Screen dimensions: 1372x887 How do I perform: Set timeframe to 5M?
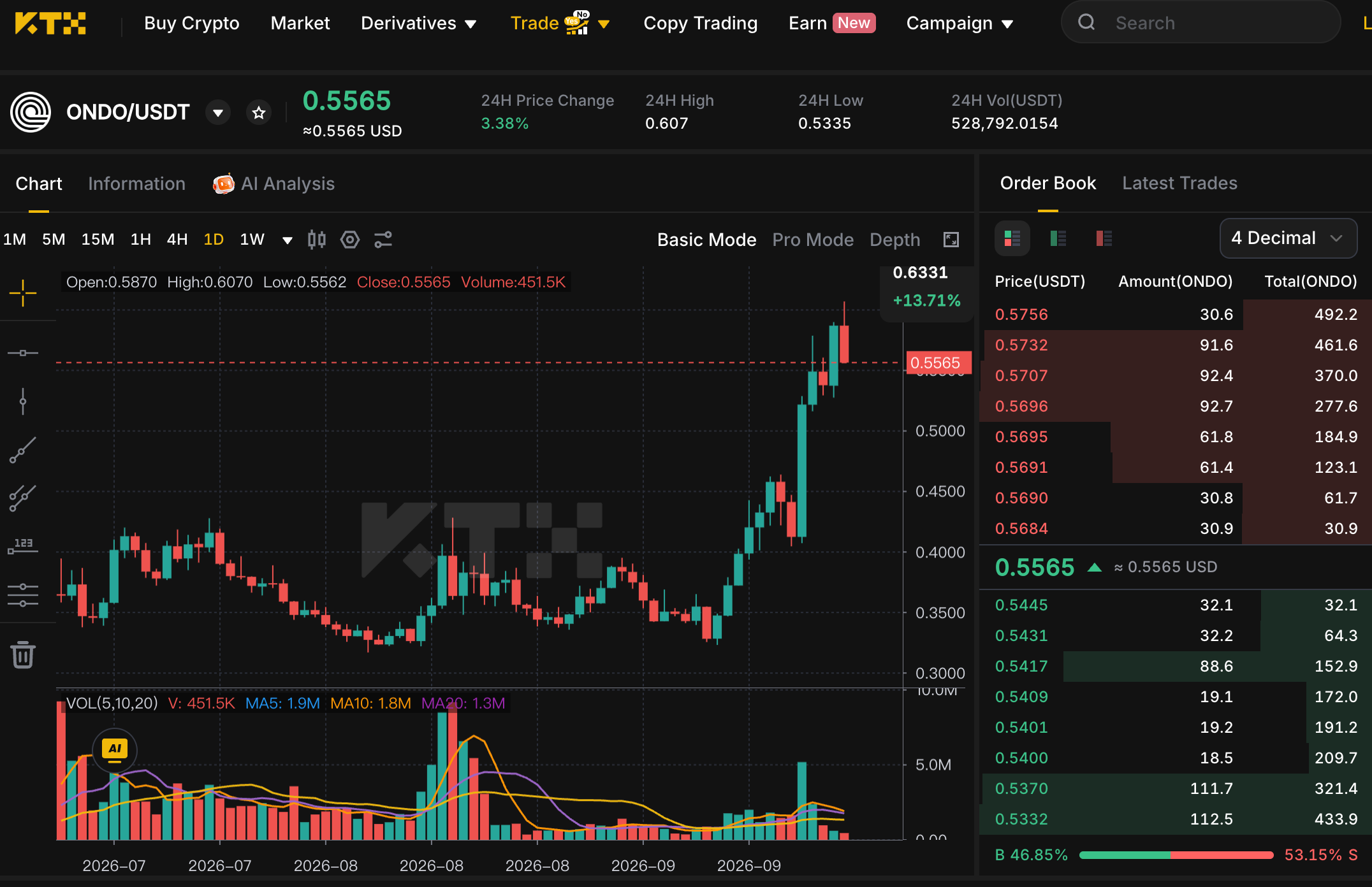54,240
